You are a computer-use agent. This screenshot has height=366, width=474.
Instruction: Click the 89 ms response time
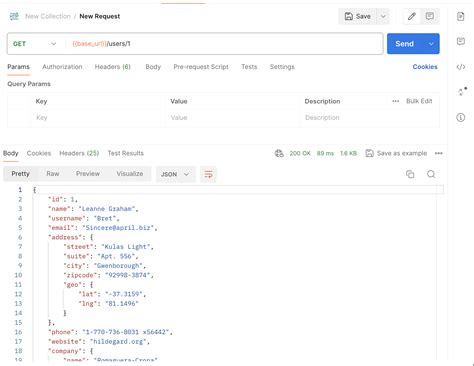pos(325,153)
